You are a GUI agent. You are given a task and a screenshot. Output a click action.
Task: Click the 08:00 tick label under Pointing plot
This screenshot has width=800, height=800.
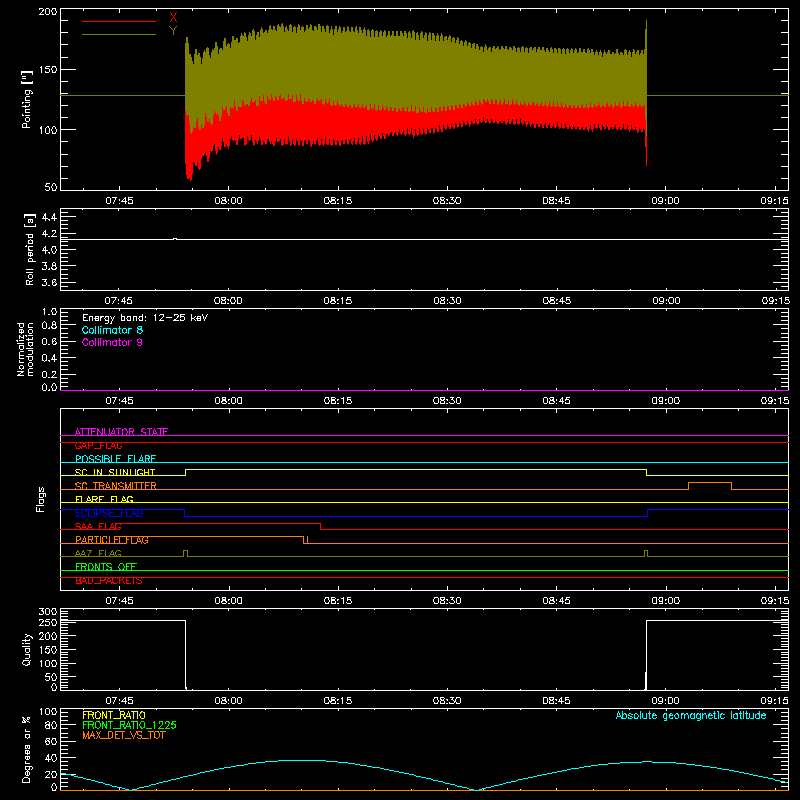[x=228, y=201]
